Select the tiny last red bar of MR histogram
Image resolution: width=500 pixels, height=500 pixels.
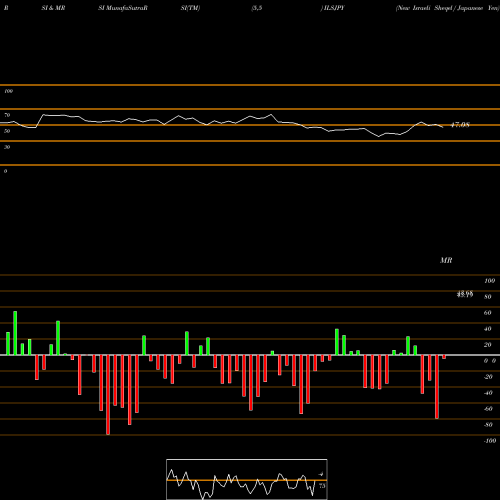(444, 357)
